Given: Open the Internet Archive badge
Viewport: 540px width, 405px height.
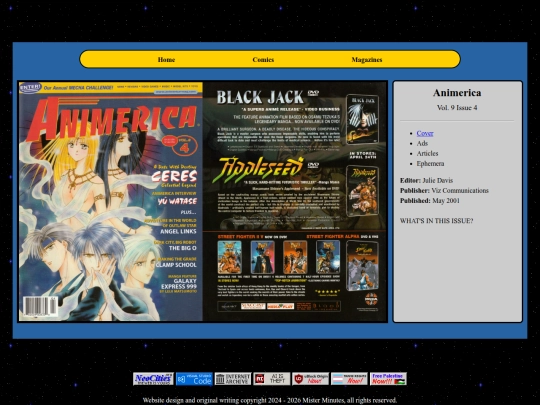Looking at the screenshot, I should click(x=233, y=379).
